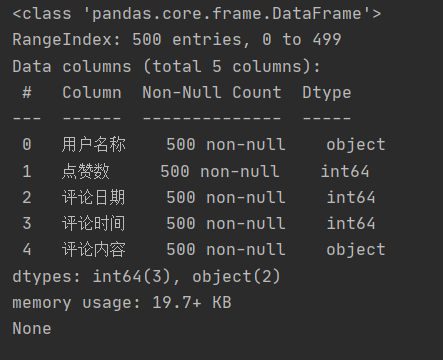This screenshot has height=360, width=443.
Task: Click the int64 dtype of 评论时间 row
Action: [351, 223]
